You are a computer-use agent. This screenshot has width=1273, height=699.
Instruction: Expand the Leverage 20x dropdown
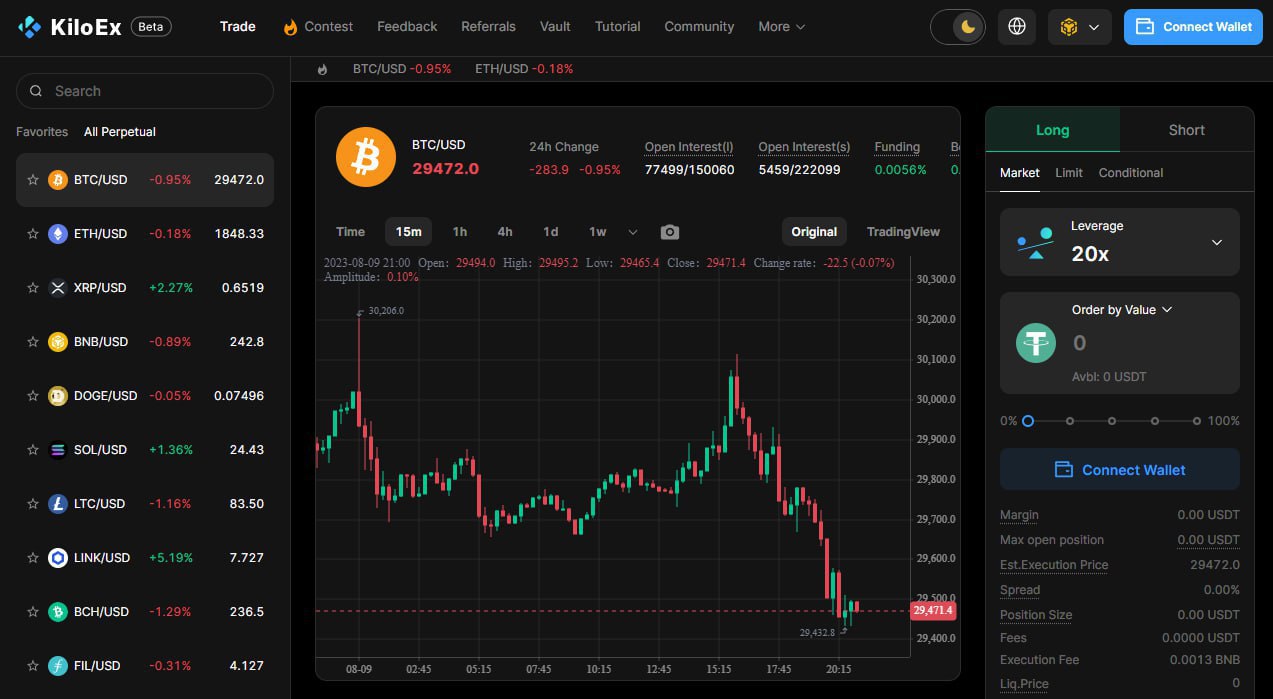(1216, 242)
